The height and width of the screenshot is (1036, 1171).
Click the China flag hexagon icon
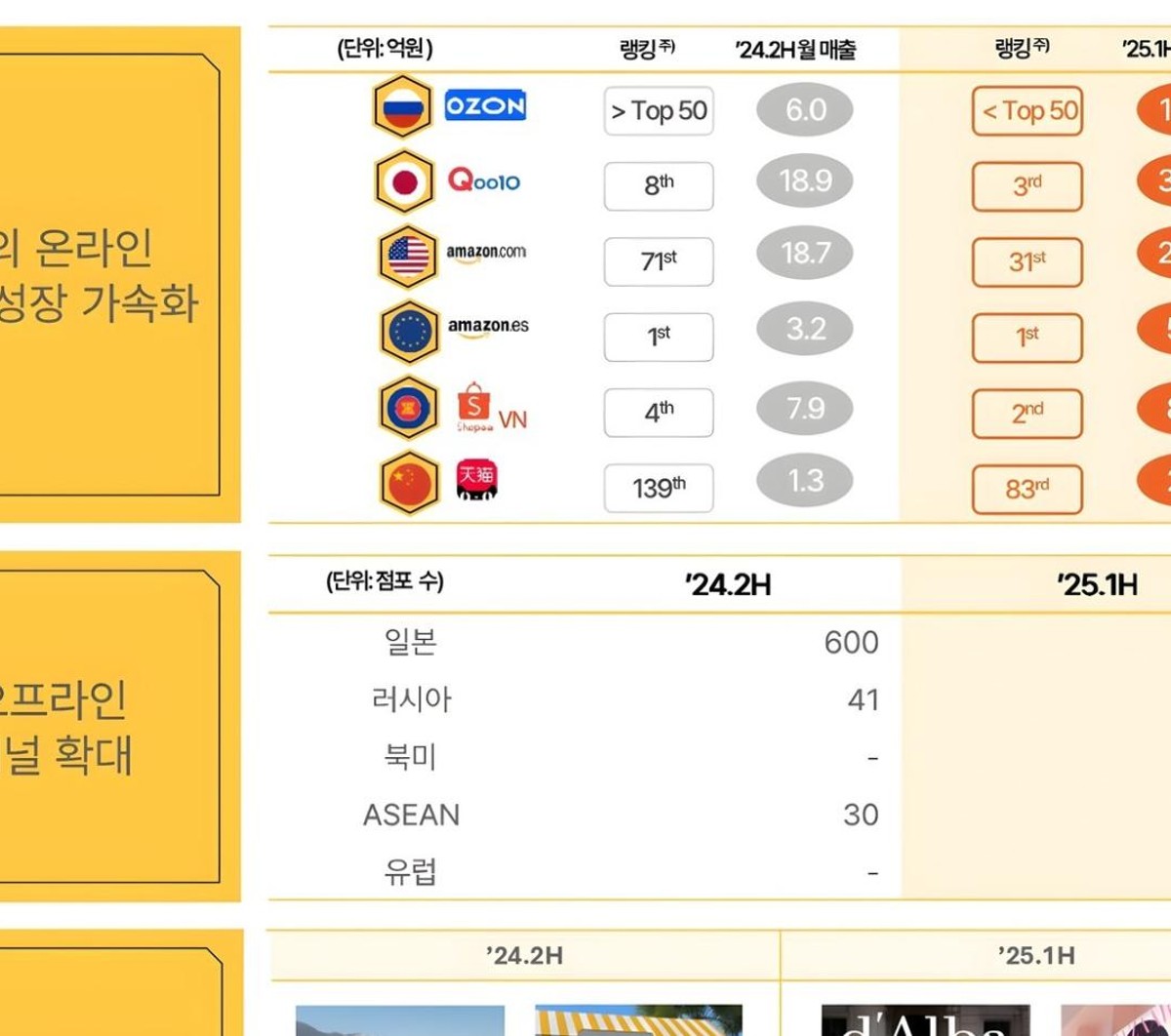point(410,483)
